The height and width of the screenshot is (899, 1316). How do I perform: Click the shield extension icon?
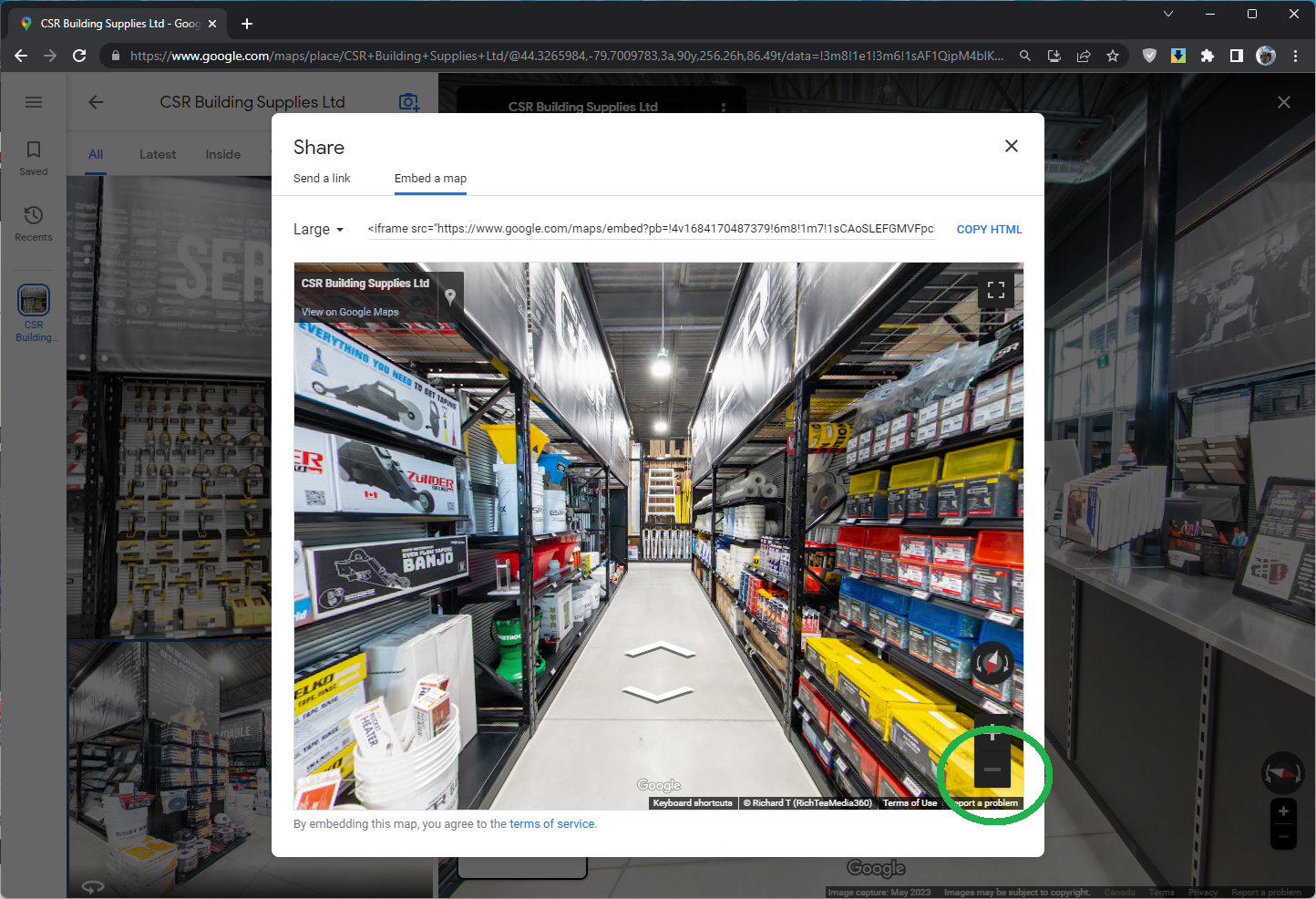(x=1149, y=56)
